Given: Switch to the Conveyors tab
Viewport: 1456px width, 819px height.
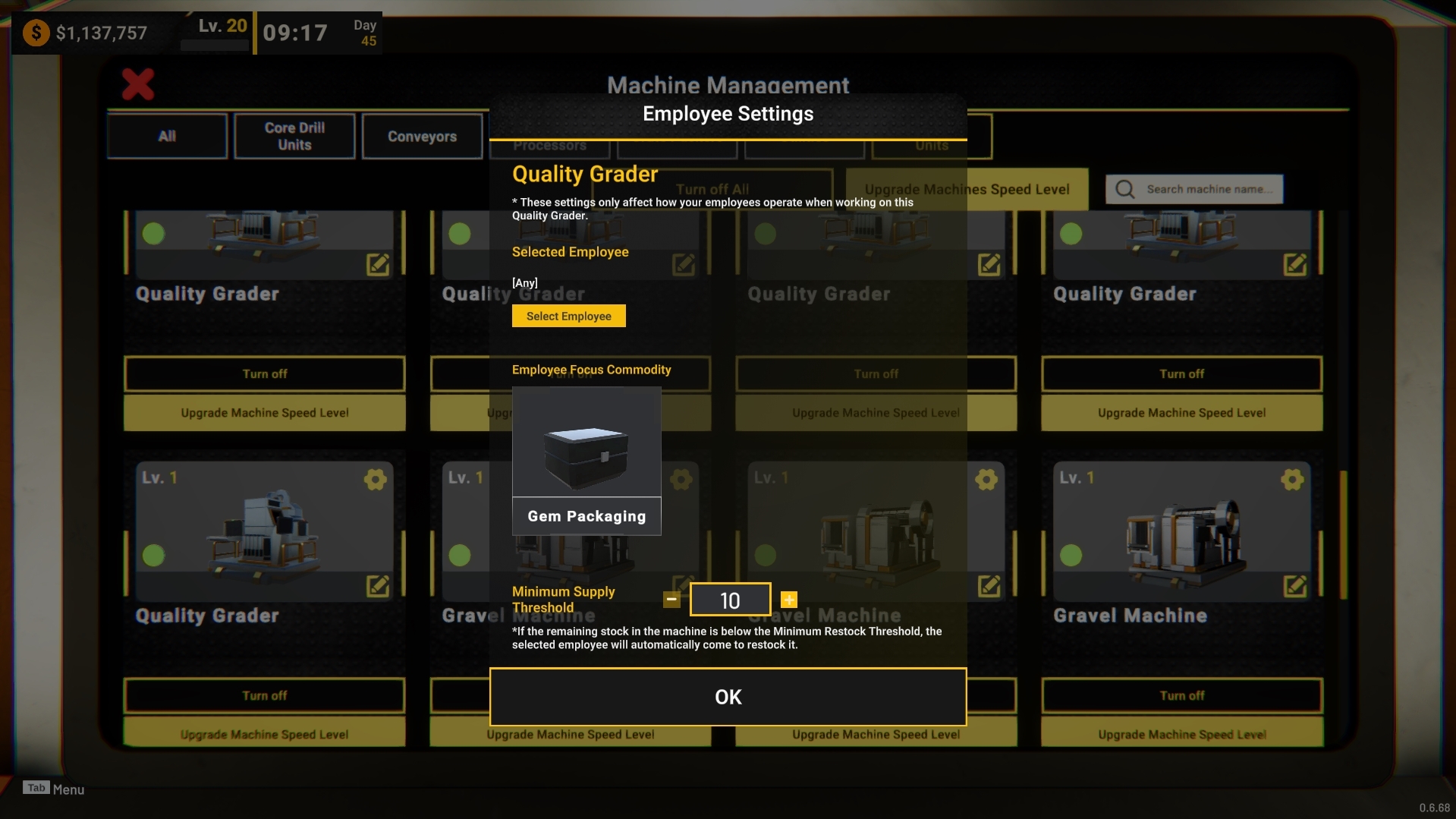Looking at the screenshot, I should point(422,136).
